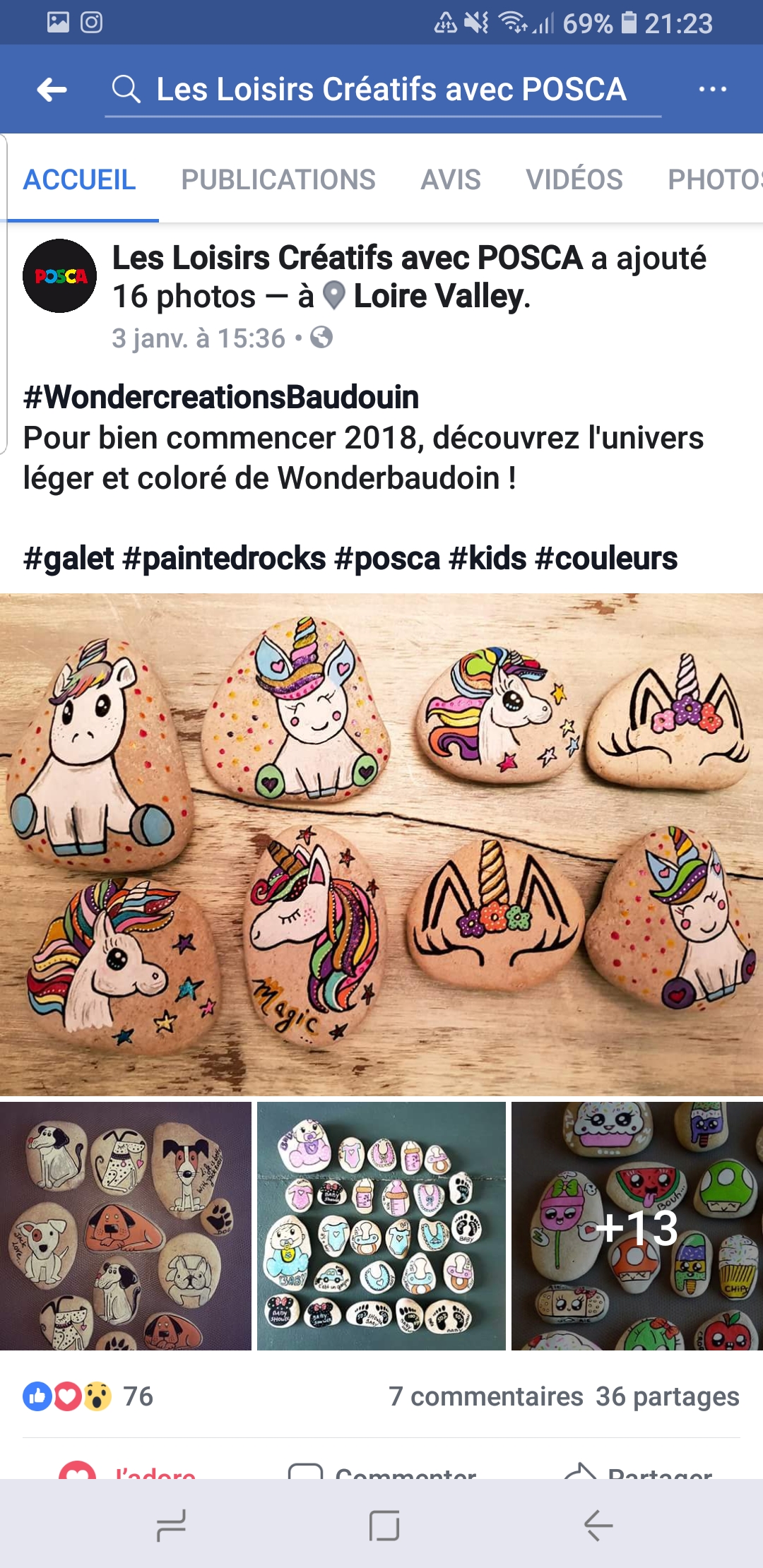This screenshot has height=1568, width=763.
Task: Focus the page search field text
Action: pos(391,90)
